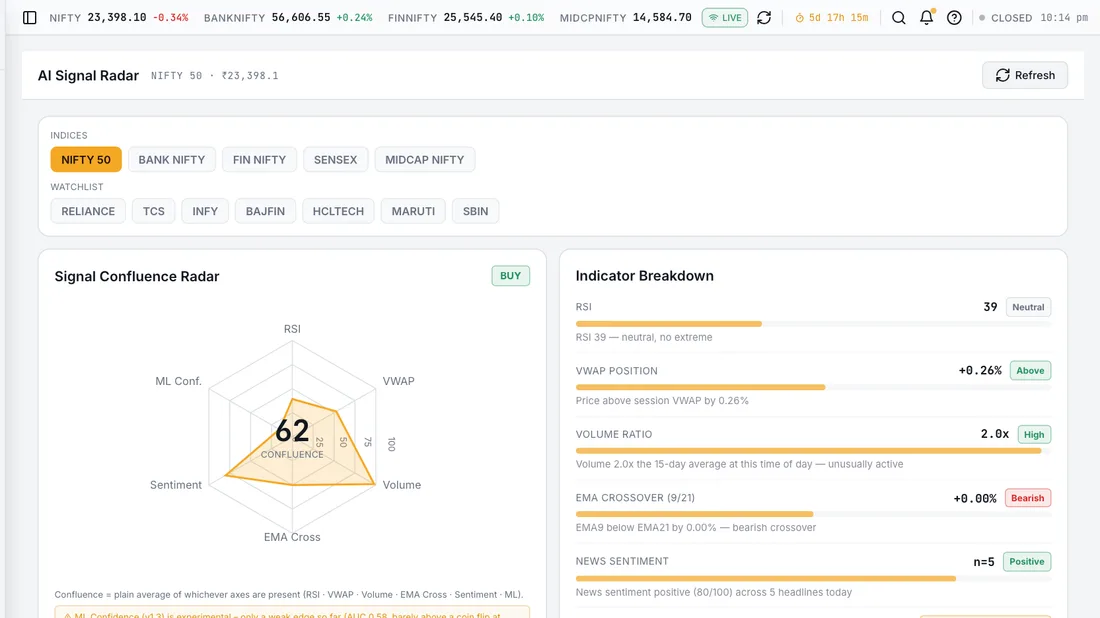Click the ML Conf. axis label on radar
Image resolution: width=1100 pixels, height=618 pixels.
pyautogui.click(x=178, y=381)
